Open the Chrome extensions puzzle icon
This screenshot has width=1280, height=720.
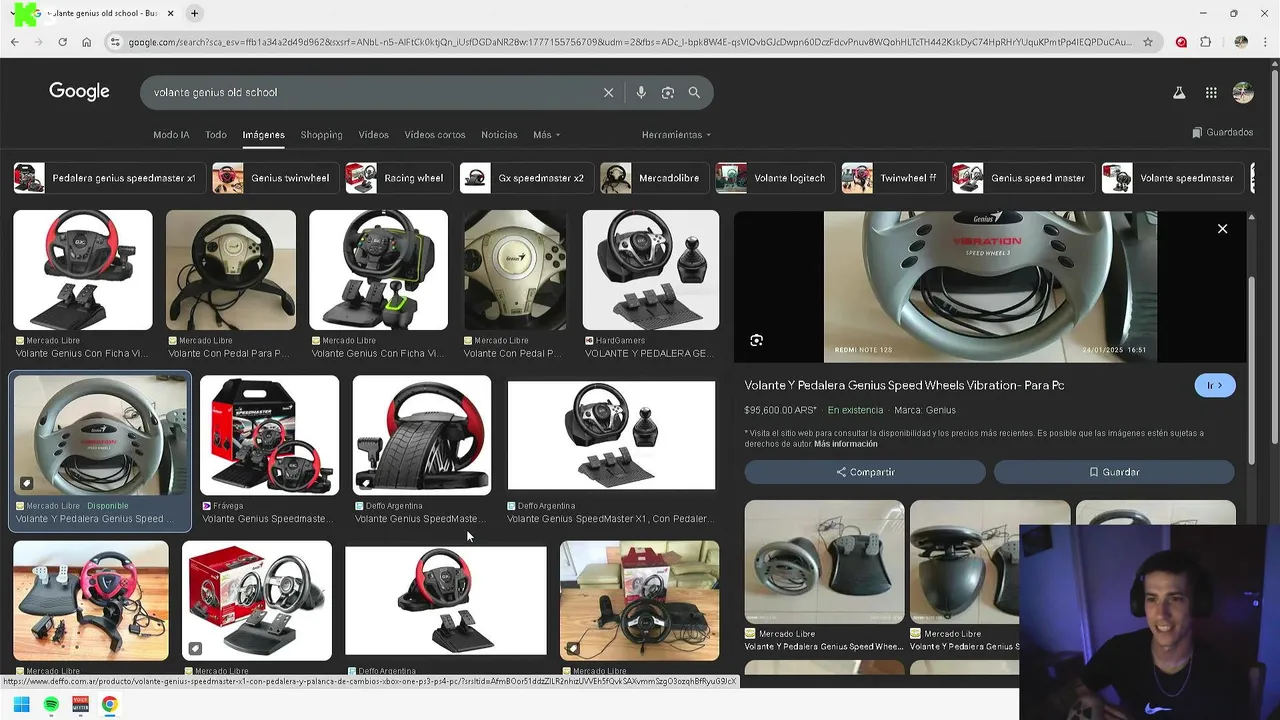1206,42
